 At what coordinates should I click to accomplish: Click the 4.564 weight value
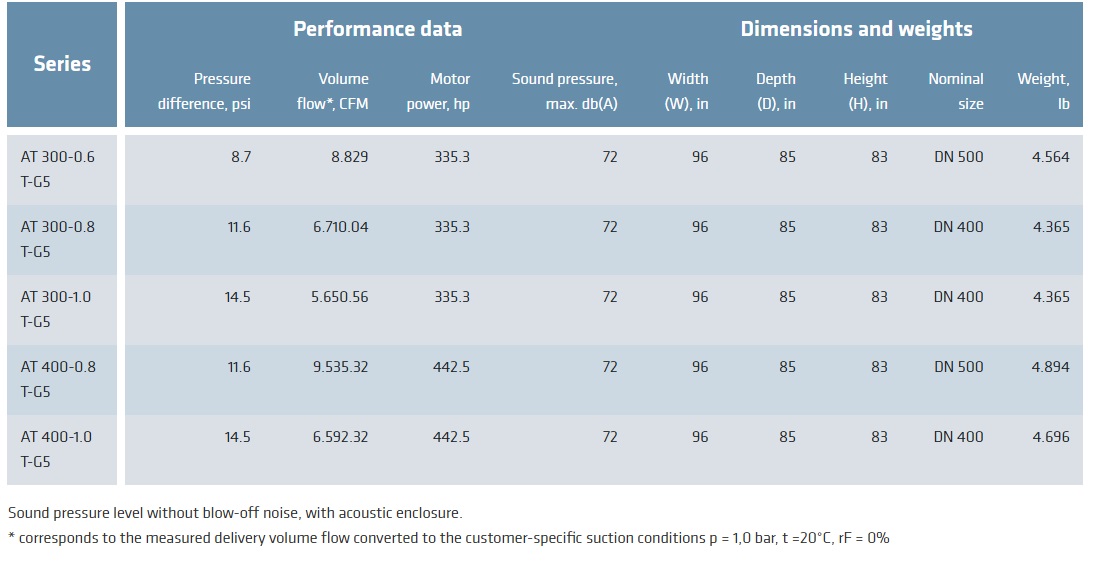[1050, 157]
